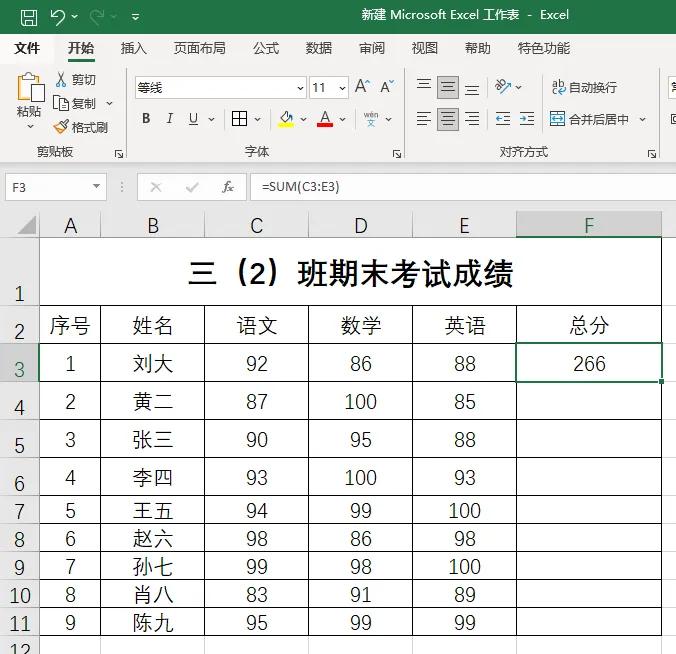Screen dimensions: 676x654
Task: Open the Name Box dropdown arrow
Action: (x=97, y=186)
